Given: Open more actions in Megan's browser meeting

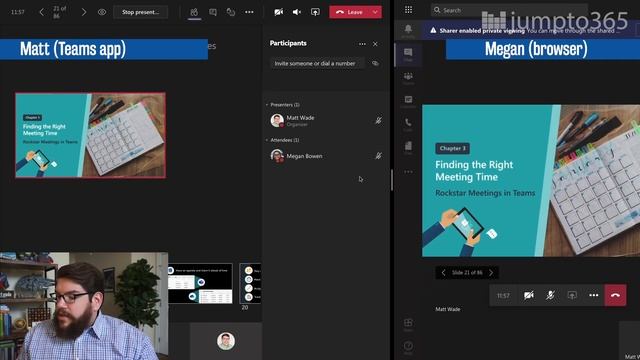Looking at the screenshot, I should point(594,295).
